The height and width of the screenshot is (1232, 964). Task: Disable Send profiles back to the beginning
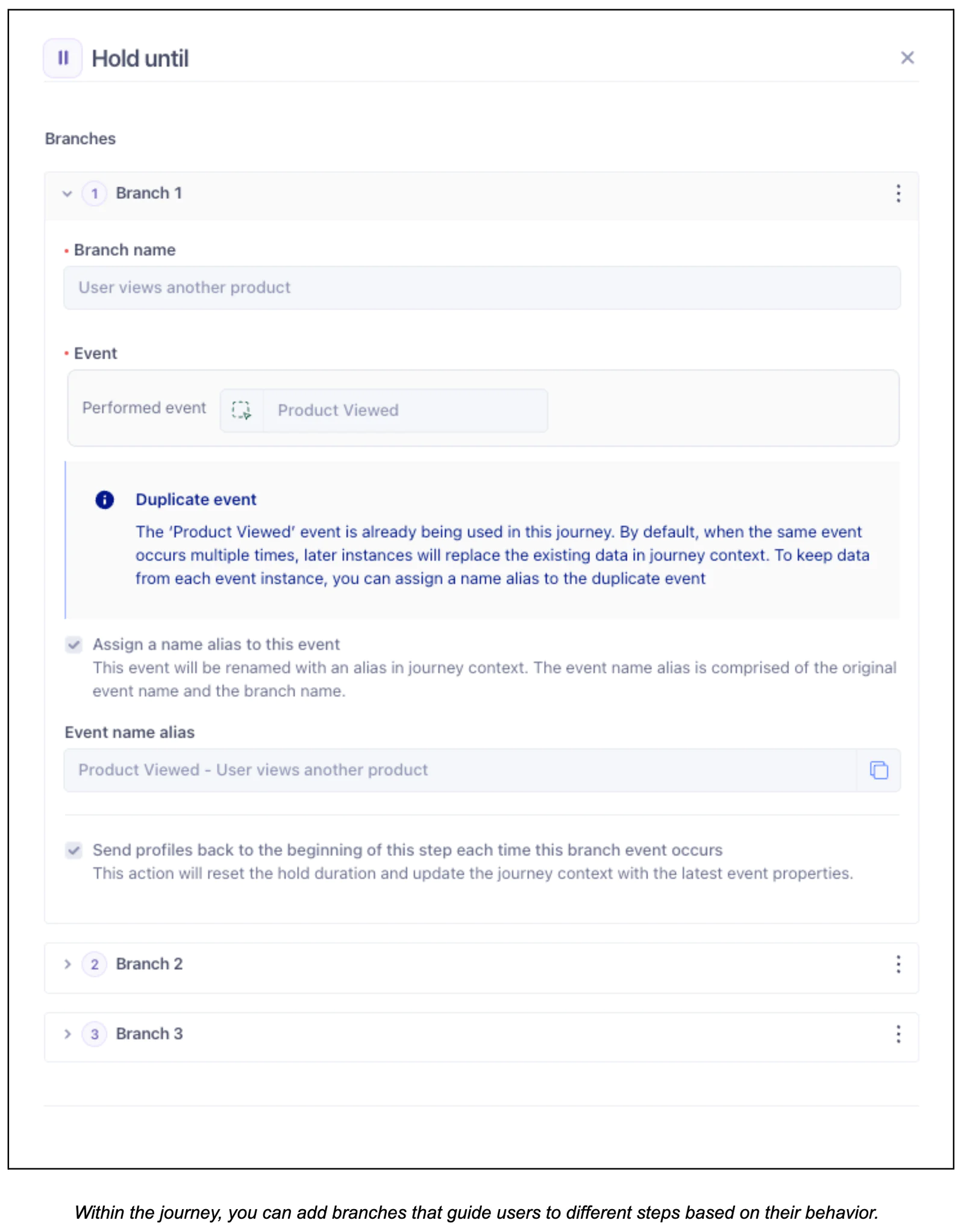(x=74, y=850)
